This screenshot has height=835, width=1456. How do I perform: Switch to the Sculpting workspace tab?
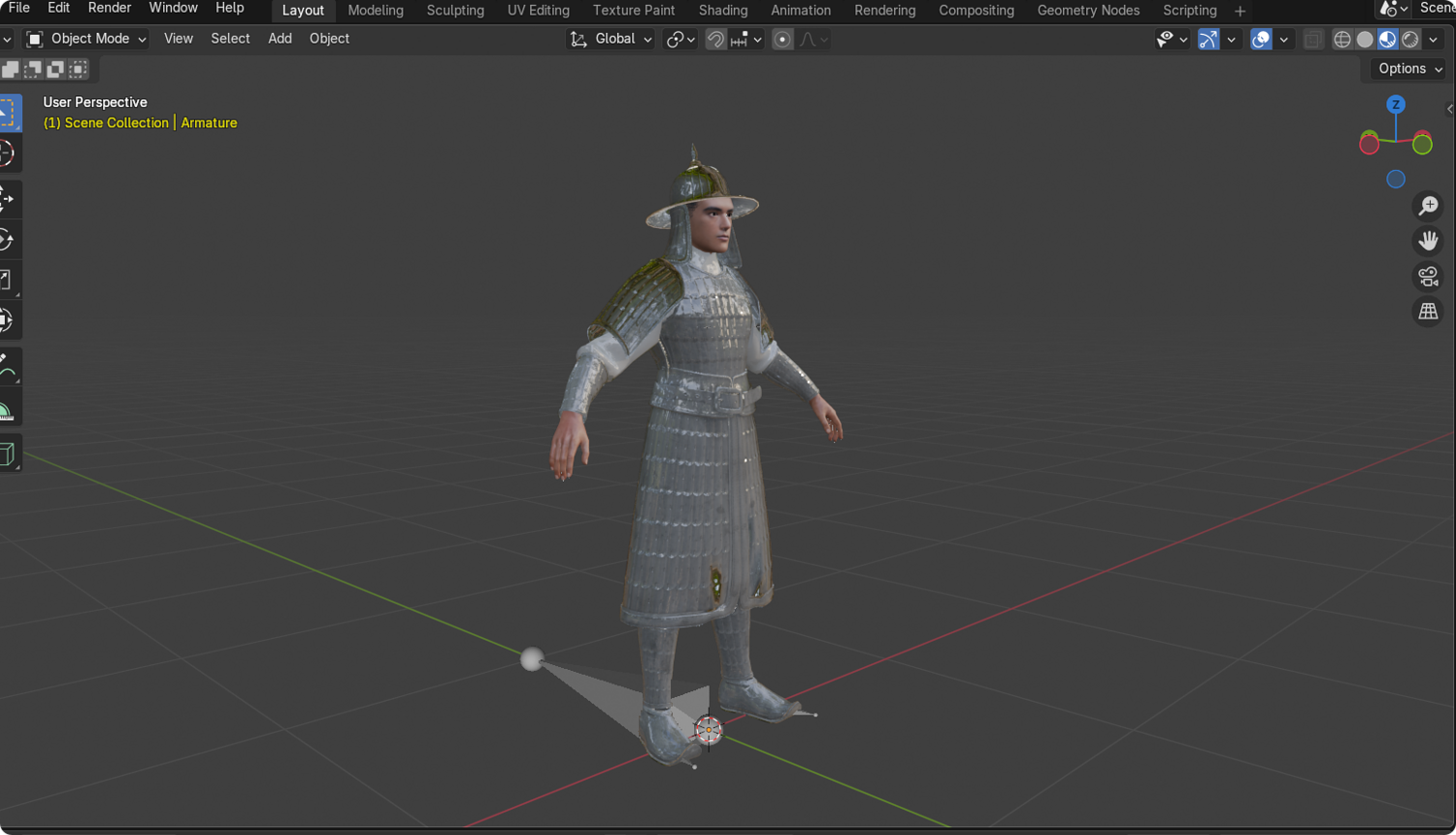tap(455, 11)
